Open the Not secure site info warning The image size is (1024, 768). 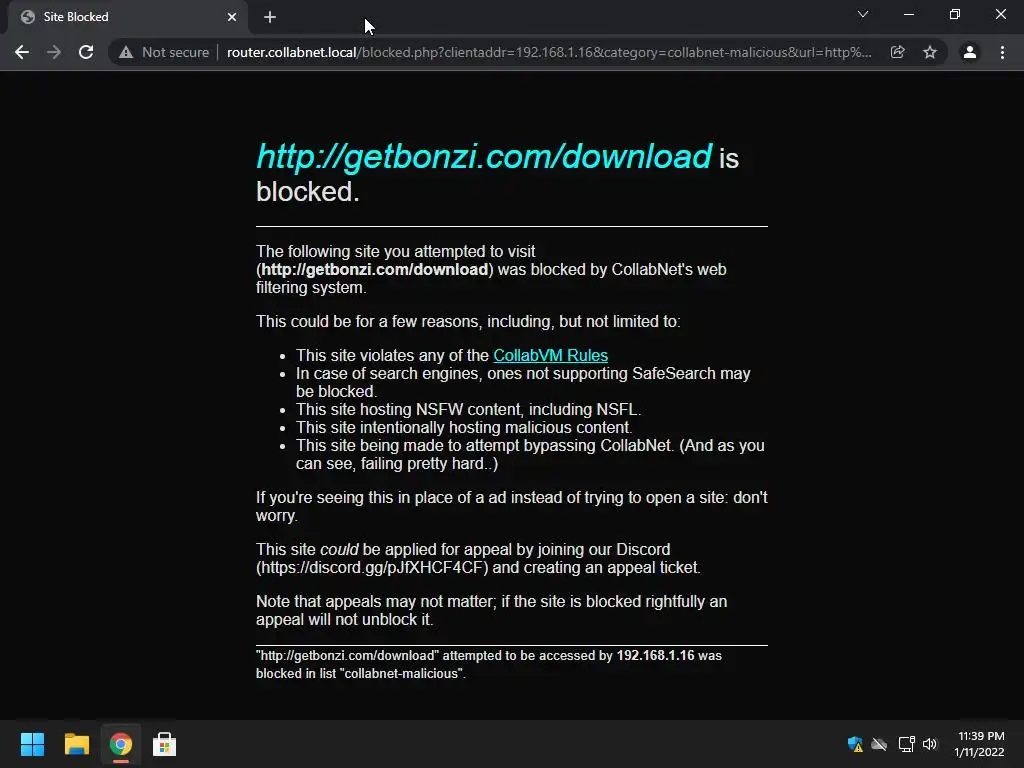click(164, 52)
